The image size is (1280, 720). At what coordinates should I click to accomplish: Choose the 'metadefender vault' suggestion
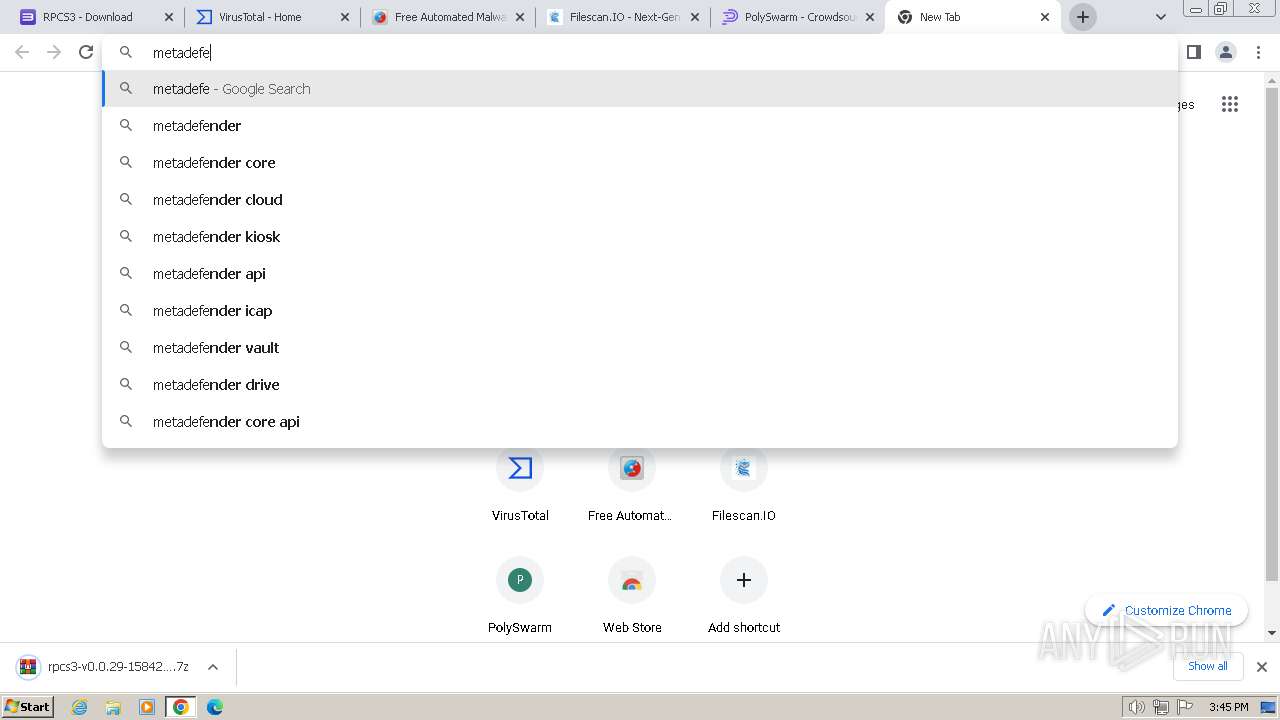[x=640, y=348]
